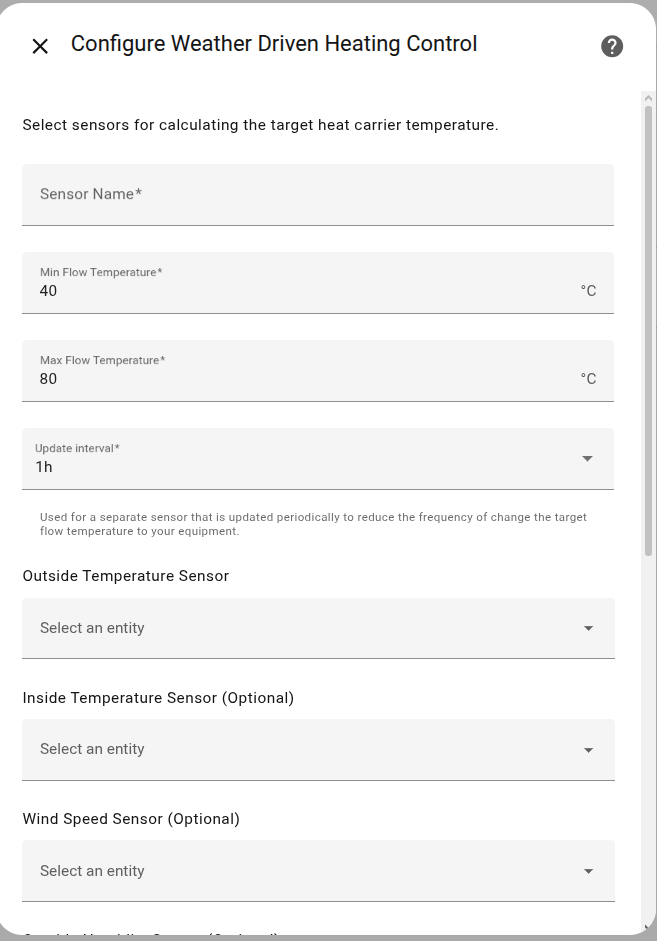Click the Outside Temperature Sensor heading label
Image resolution: width=657 pixels, height=941 pixels.
pos(126,576)
